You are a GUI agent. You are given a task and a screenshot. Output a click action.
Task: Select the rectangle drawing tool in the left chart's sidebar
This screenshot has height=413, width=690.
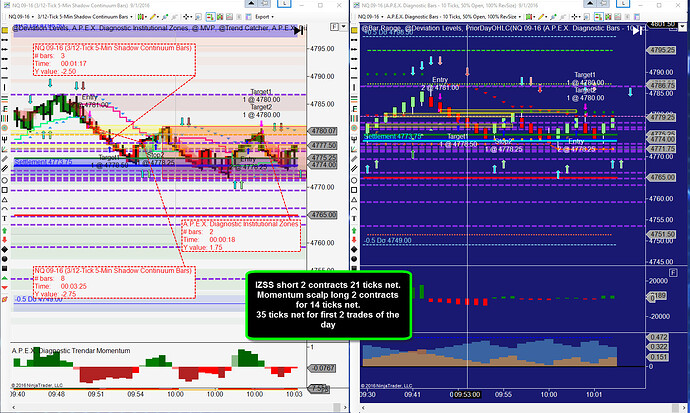5,190
